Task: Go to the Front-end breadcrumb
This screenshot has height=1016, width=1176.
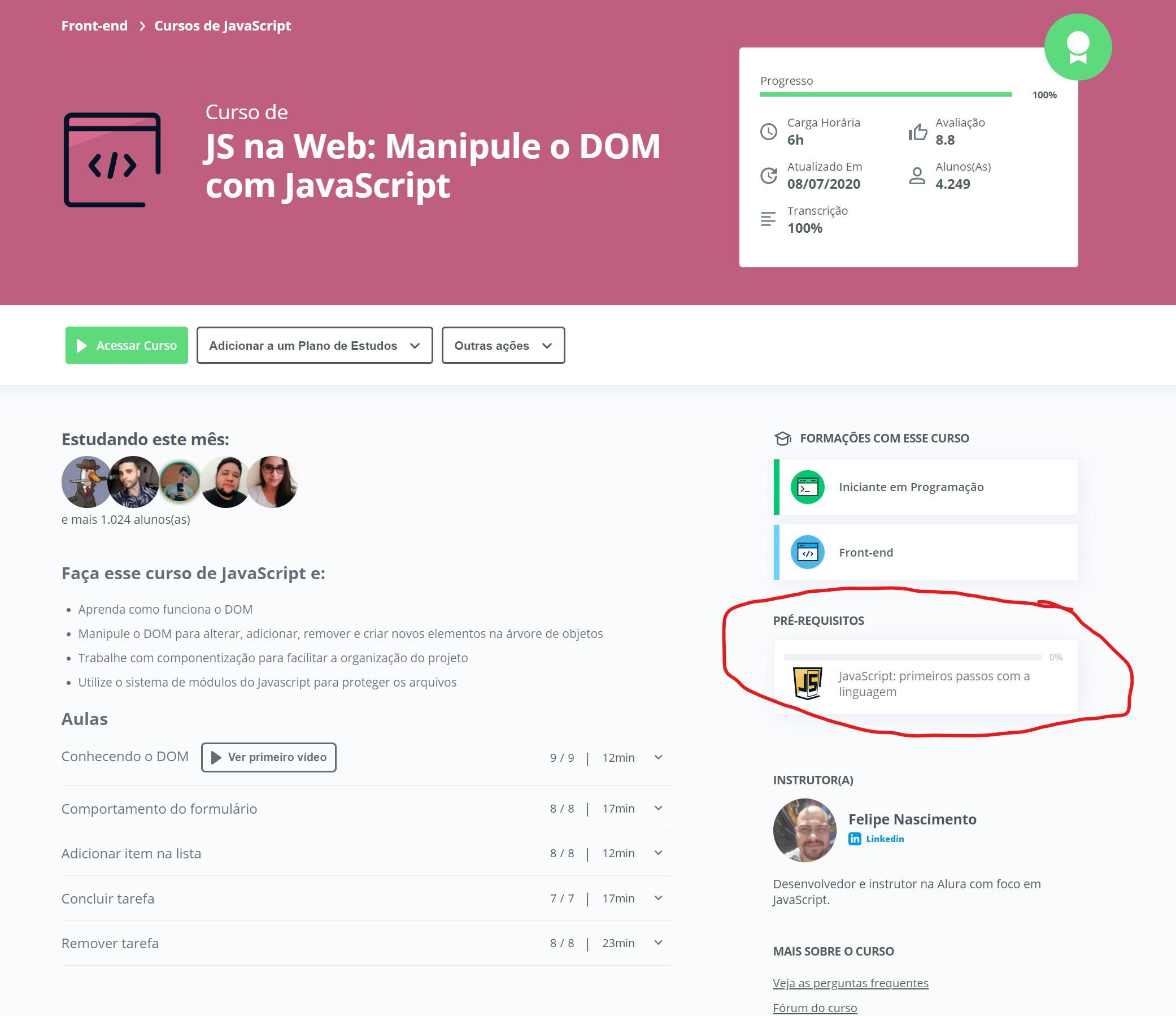Action: click(x=94, y=26)
